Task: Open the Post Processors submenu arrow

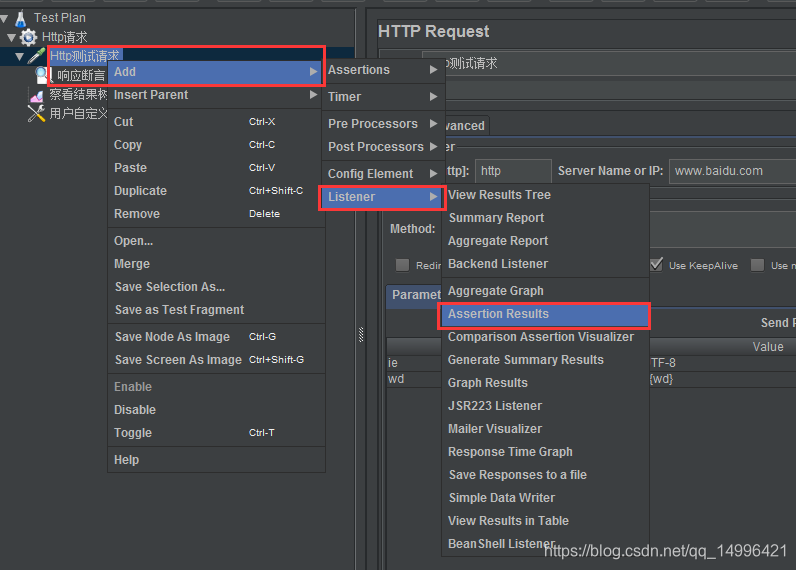Action: pos(434,147)
